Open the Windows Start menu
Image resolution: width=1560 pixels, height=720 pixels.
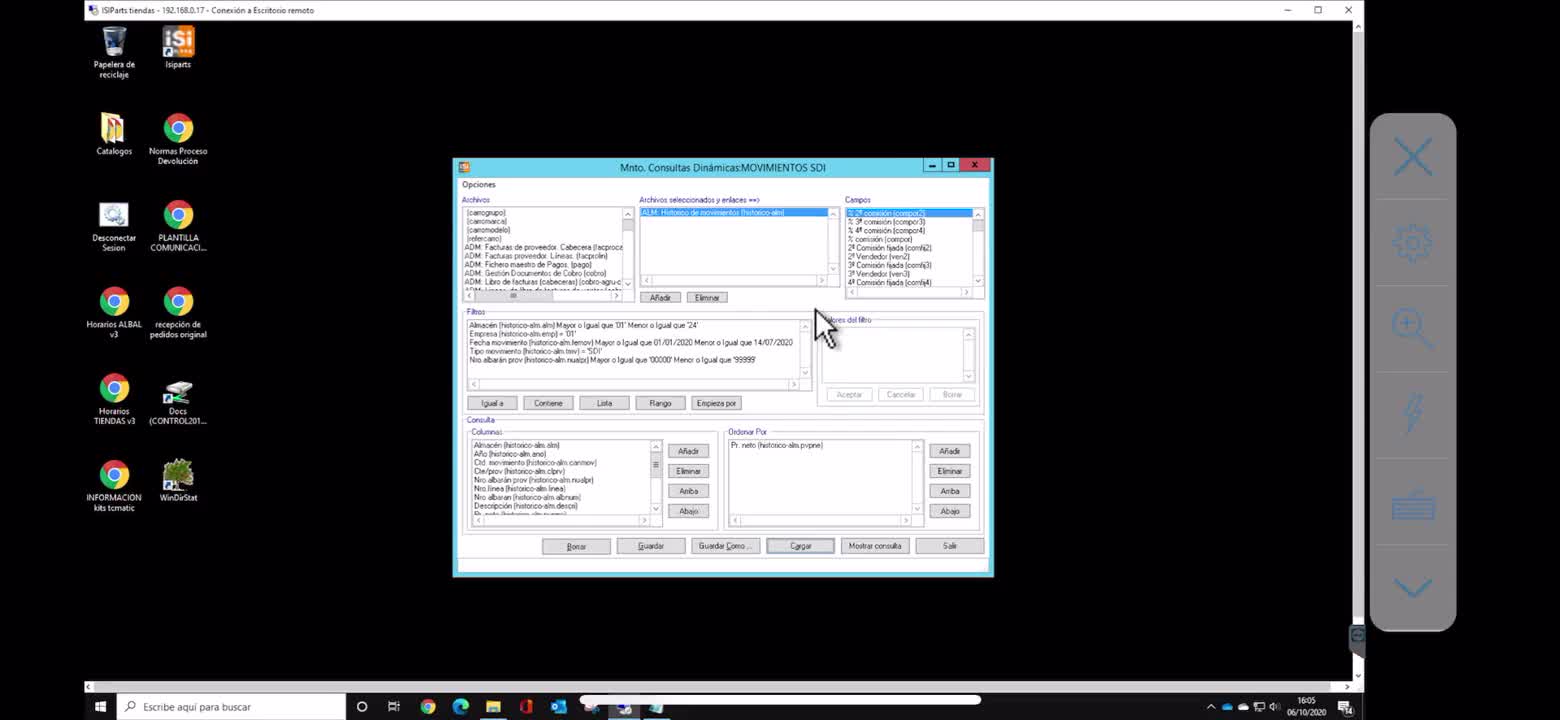click(x=100, y=706)
